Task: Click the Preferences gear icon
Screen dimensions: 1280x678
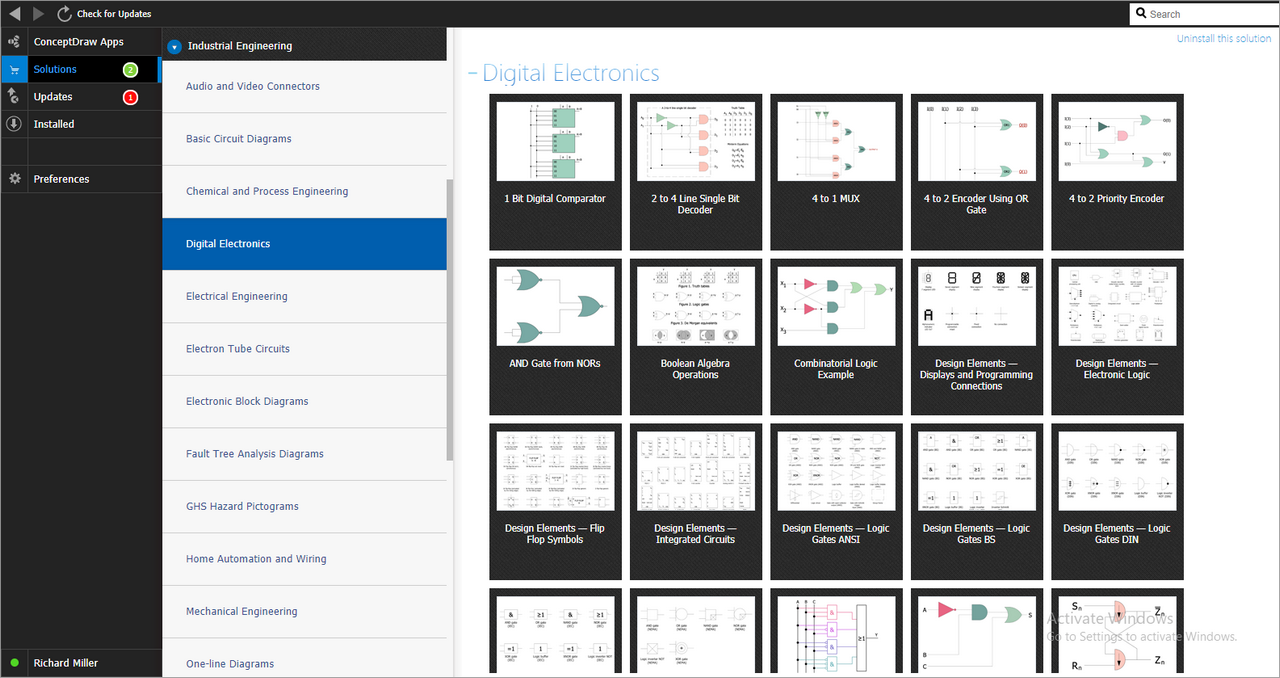Action: tap(14, 179)
